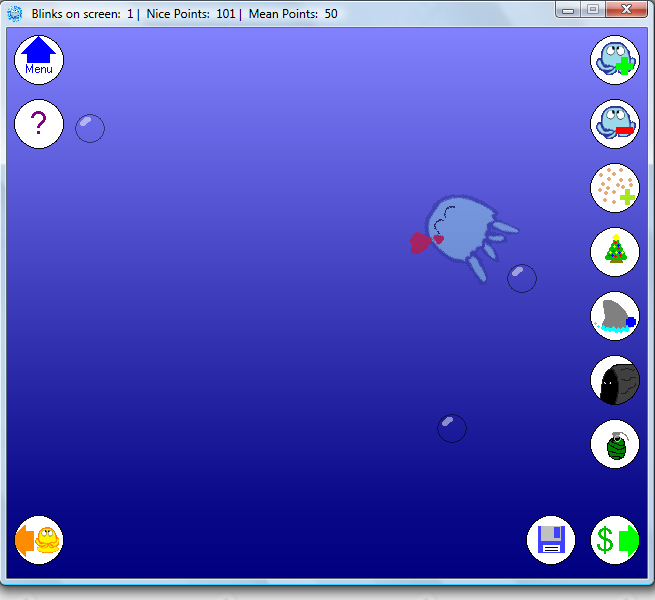The width and height of the screenshot is (655, 600).
Task: Place the Christmas tree decoration
Action: tap(614, 252)
